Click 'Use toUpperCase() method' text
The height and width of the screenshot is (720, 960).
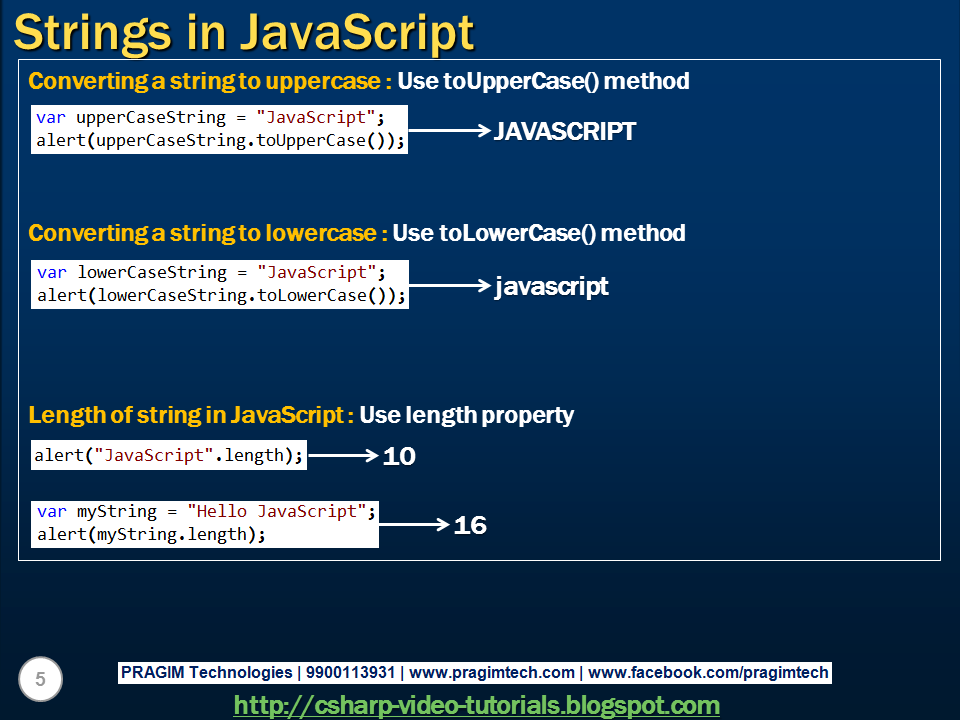(543, 81)
